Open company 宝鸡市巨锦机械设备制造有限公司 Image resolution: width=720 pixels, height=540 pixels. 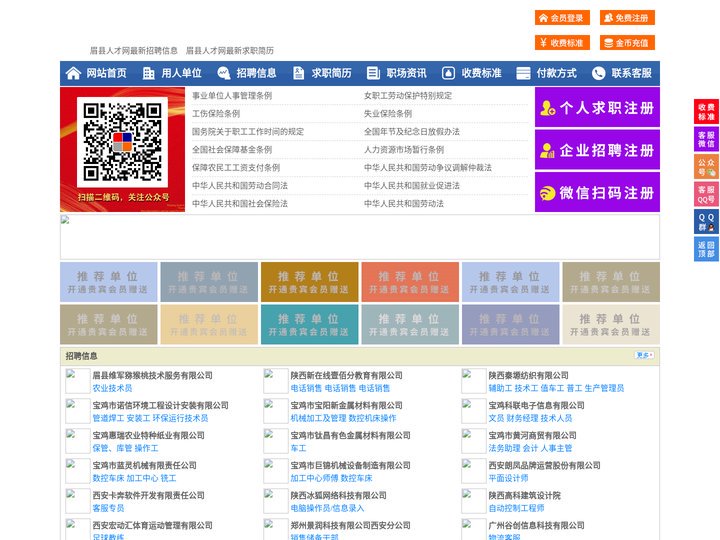(x=350, y=465)
